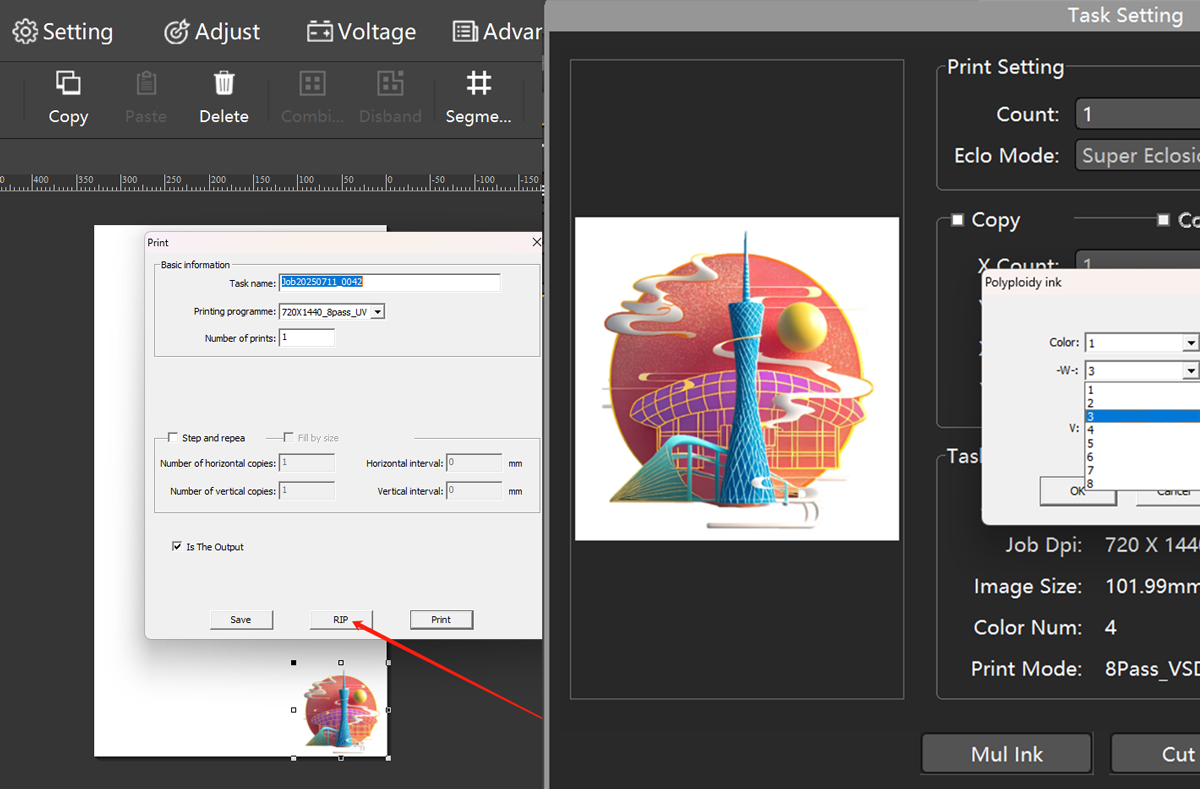Image resolution: width=1200 pixels, height=789 pixels.
Task: Click the -W- dropdown in Polyploidy ink
Action: [x=1191, y=371]
